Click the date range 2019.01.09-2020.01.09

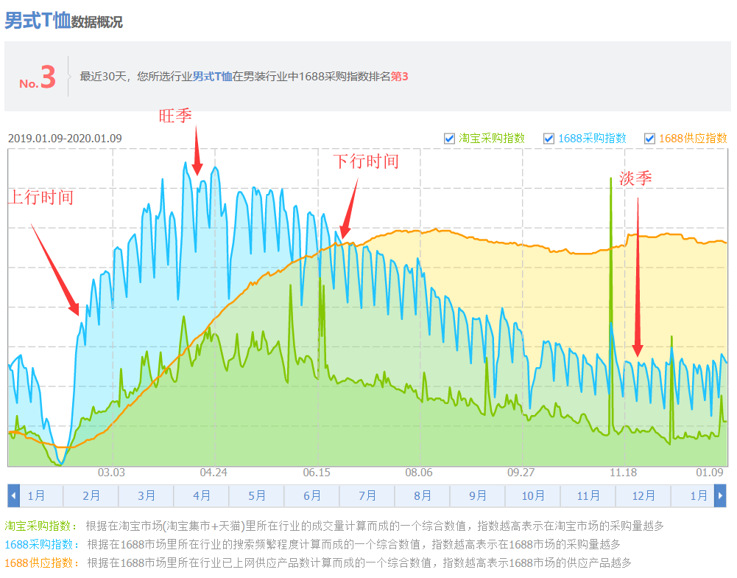click(65, 138)
